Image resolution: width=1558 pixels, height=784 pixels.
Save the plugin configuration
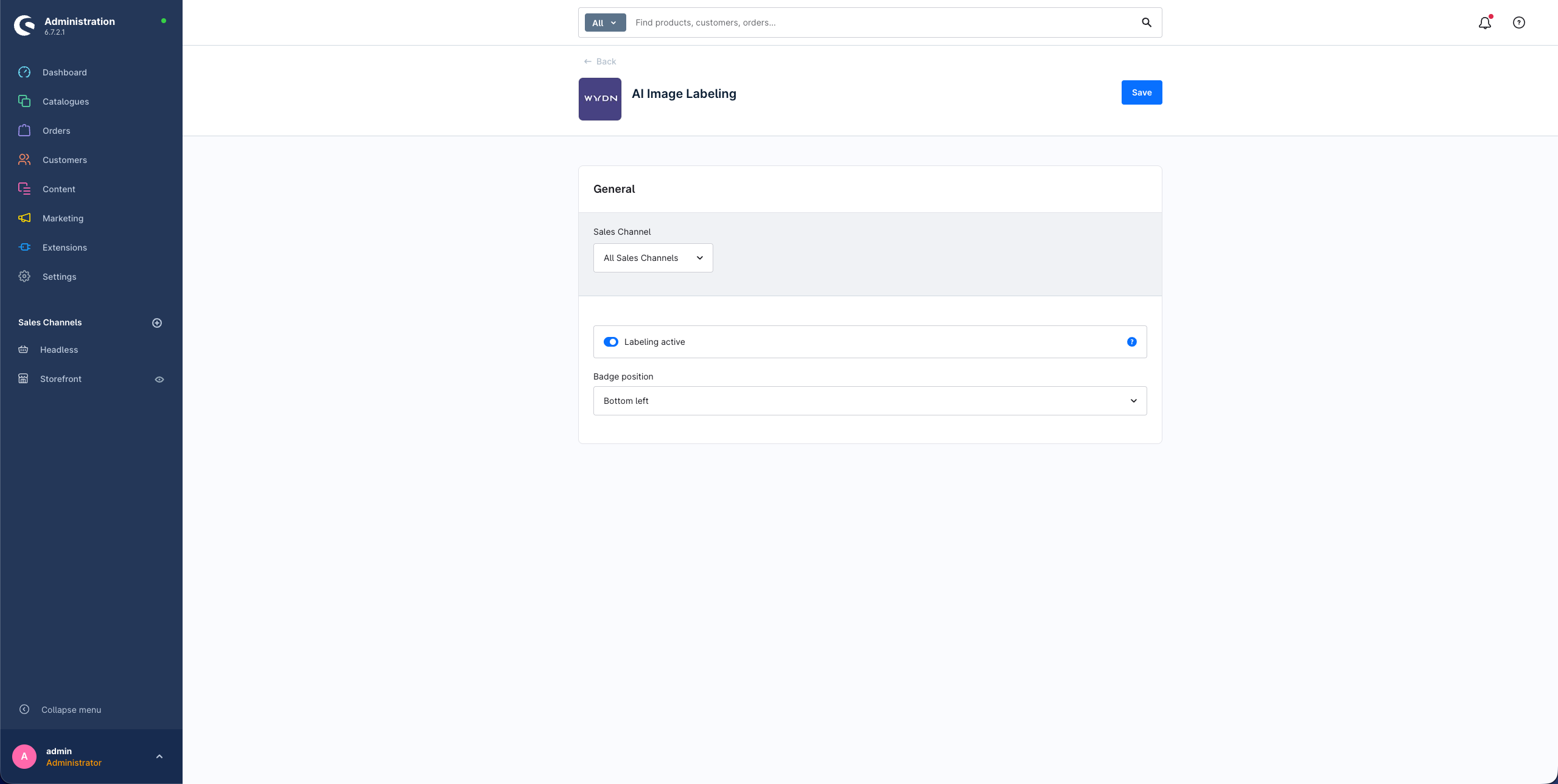pyautogui.click(x=1142, y=92)
